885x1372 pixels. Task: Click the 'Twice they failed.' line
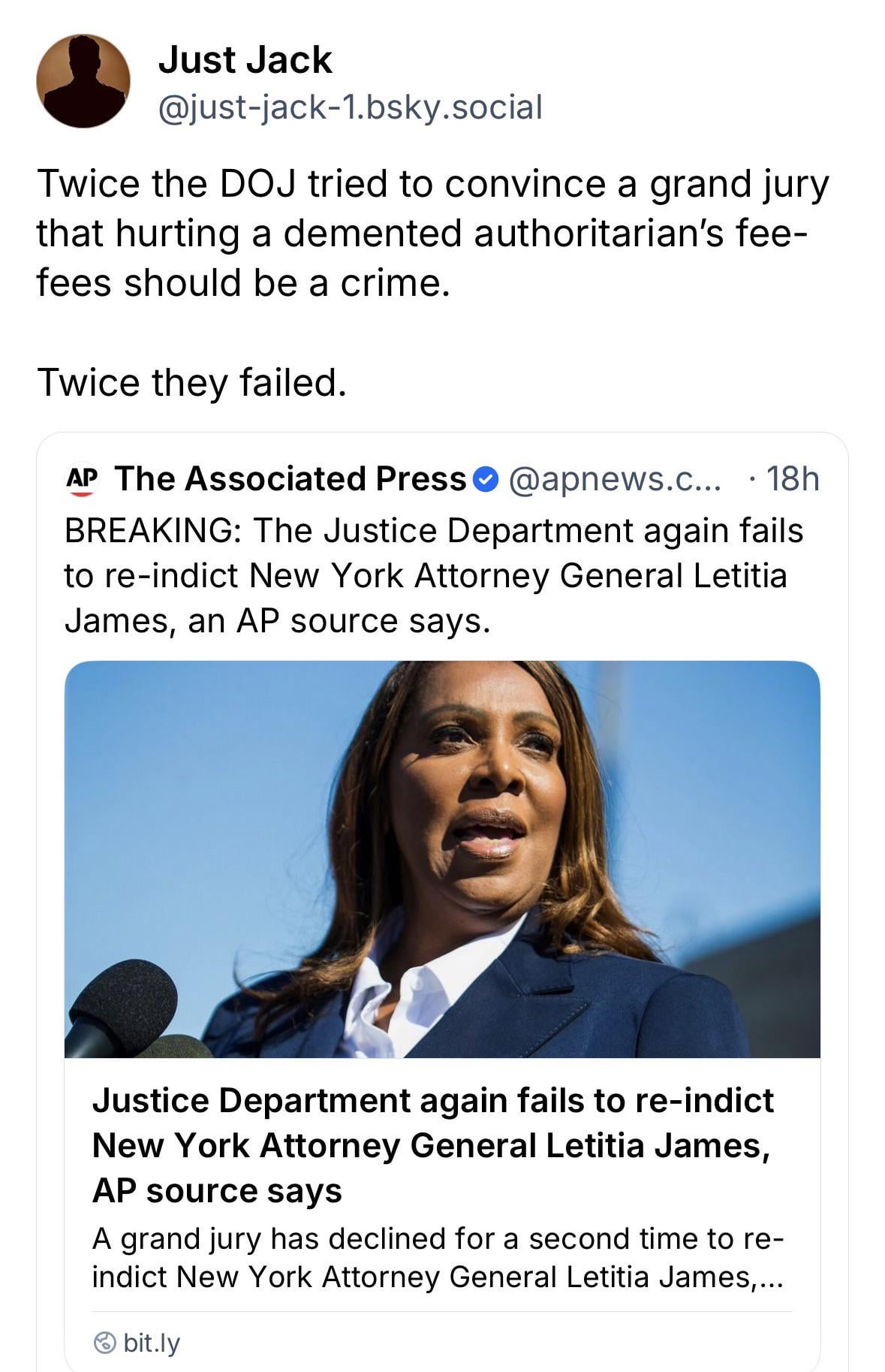click(191, 382)
